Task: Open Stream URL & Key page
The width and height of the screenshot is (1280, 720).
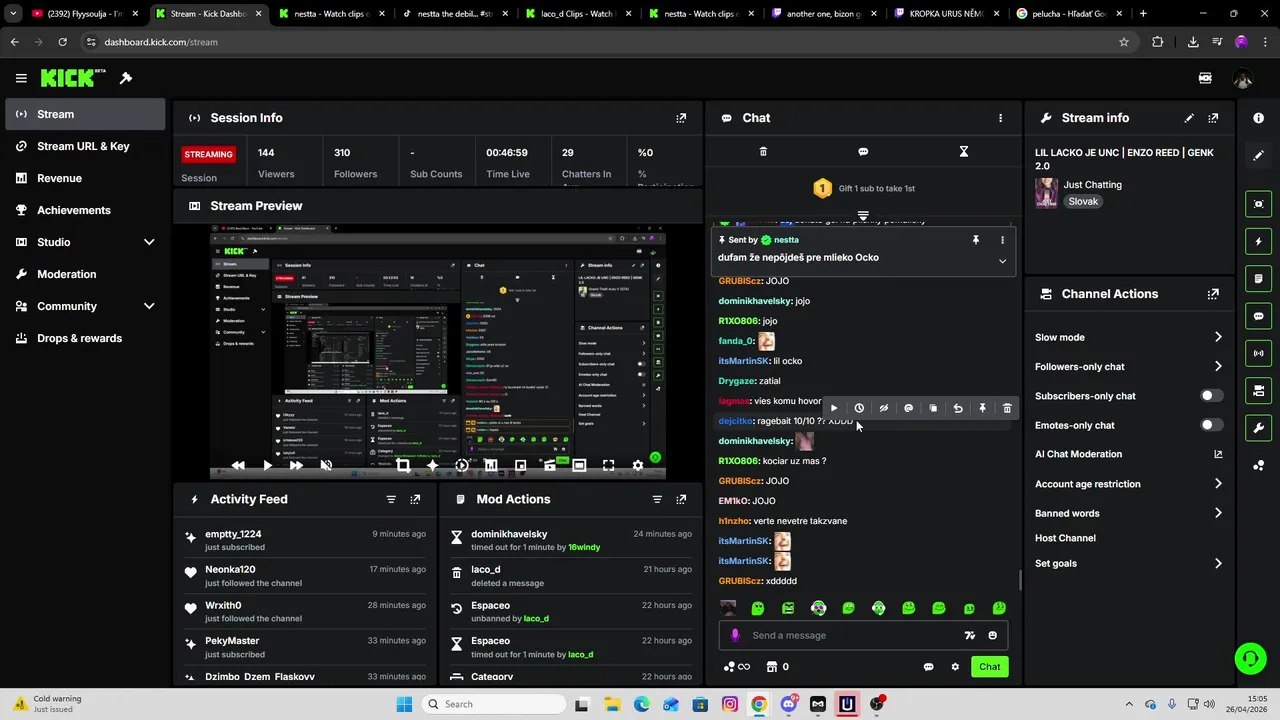Action: pos(85,146)
